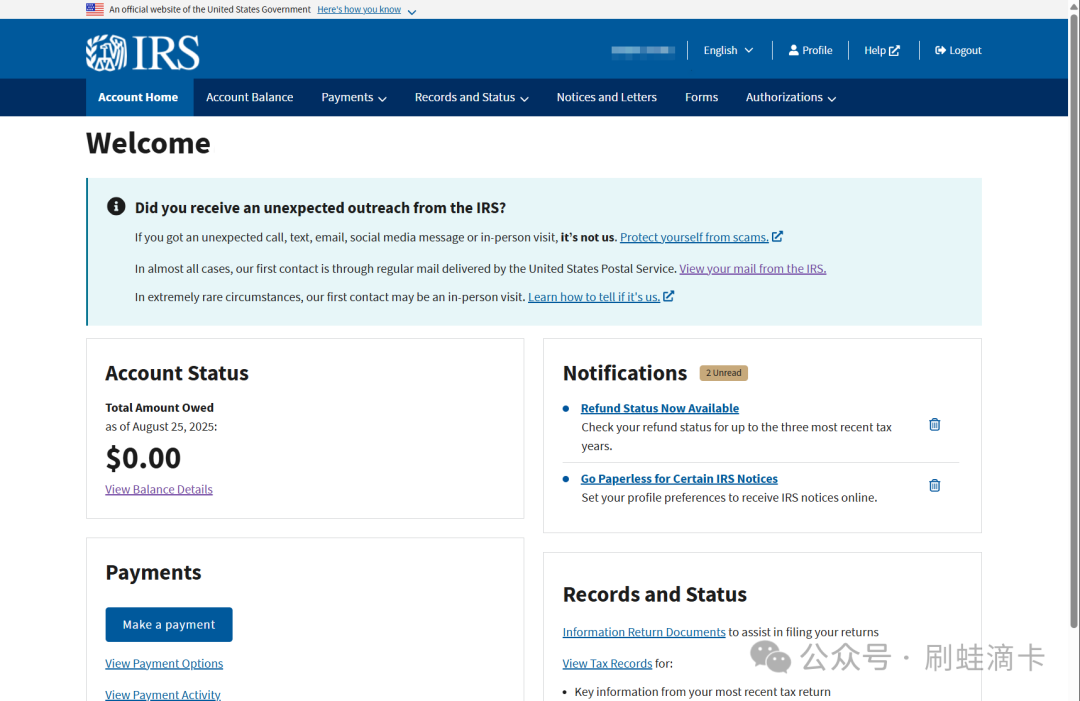
Task: Open View your mail from the IRS link
Action: point(753,269)
